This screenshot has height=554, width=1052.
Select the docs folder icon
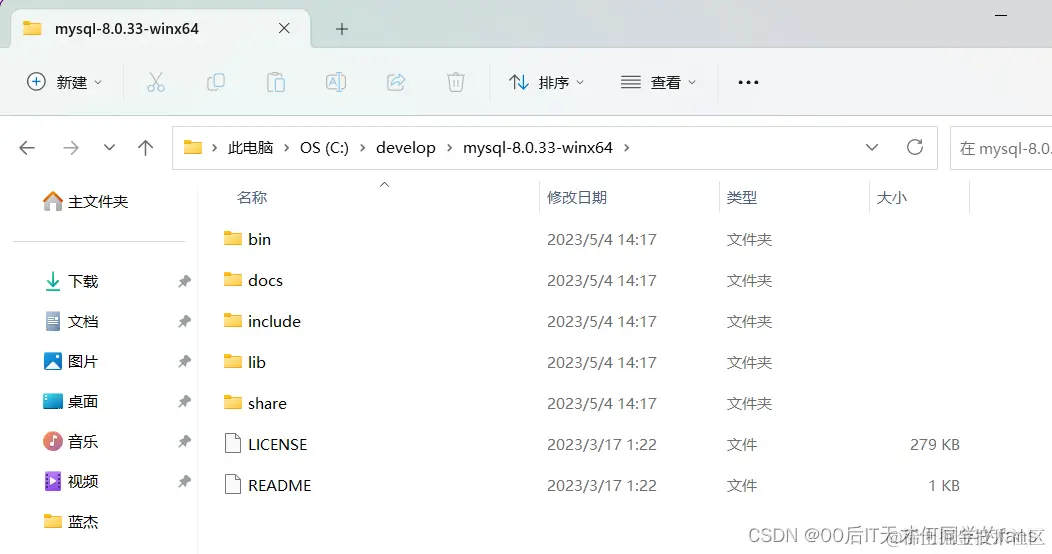point(233,280)
